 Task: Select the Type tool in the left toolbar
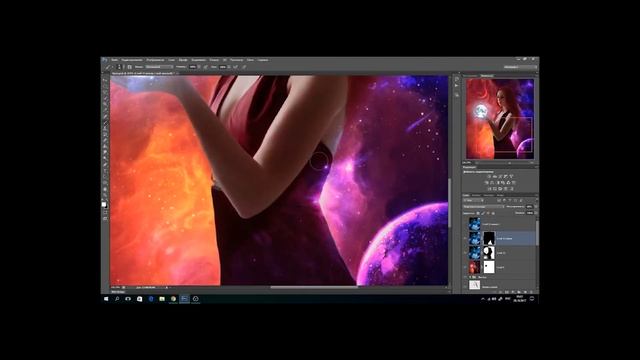click(105, 170)
